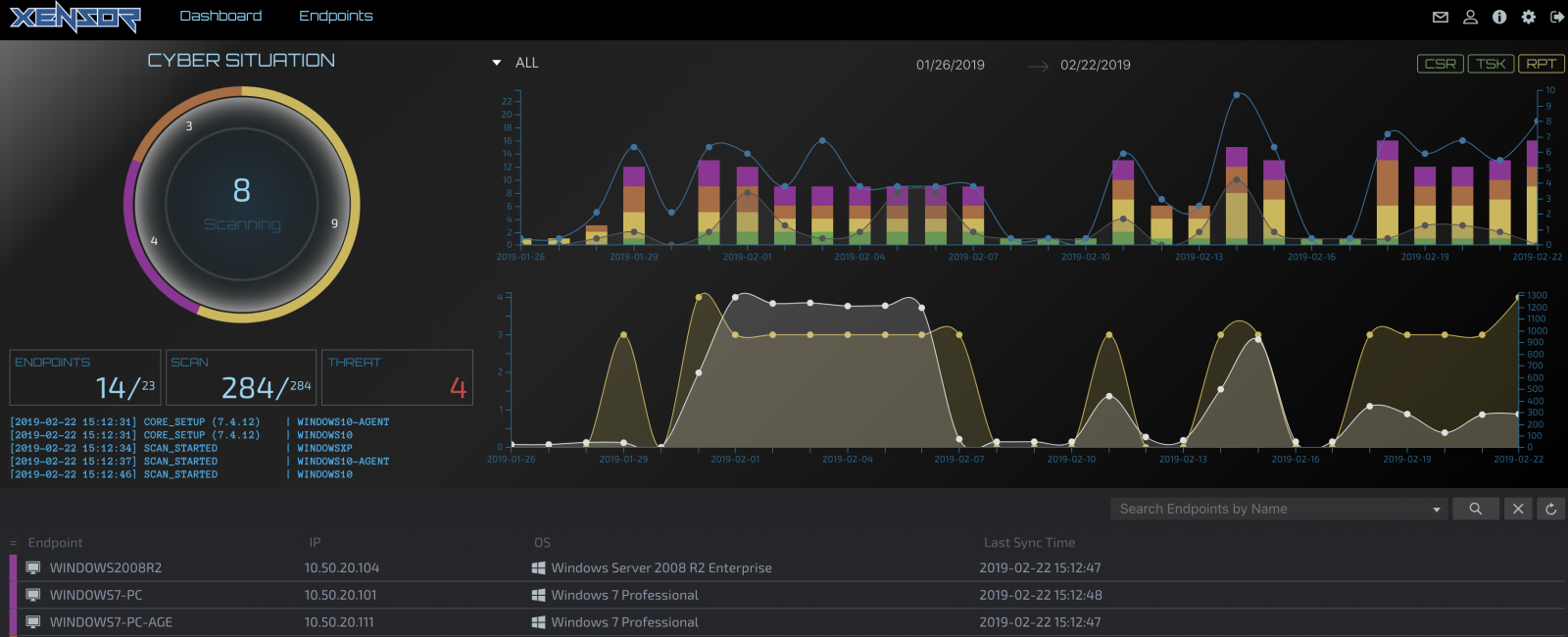Toggle the TSK chart view
The image size is (1568, 637).
point(1491,64)
